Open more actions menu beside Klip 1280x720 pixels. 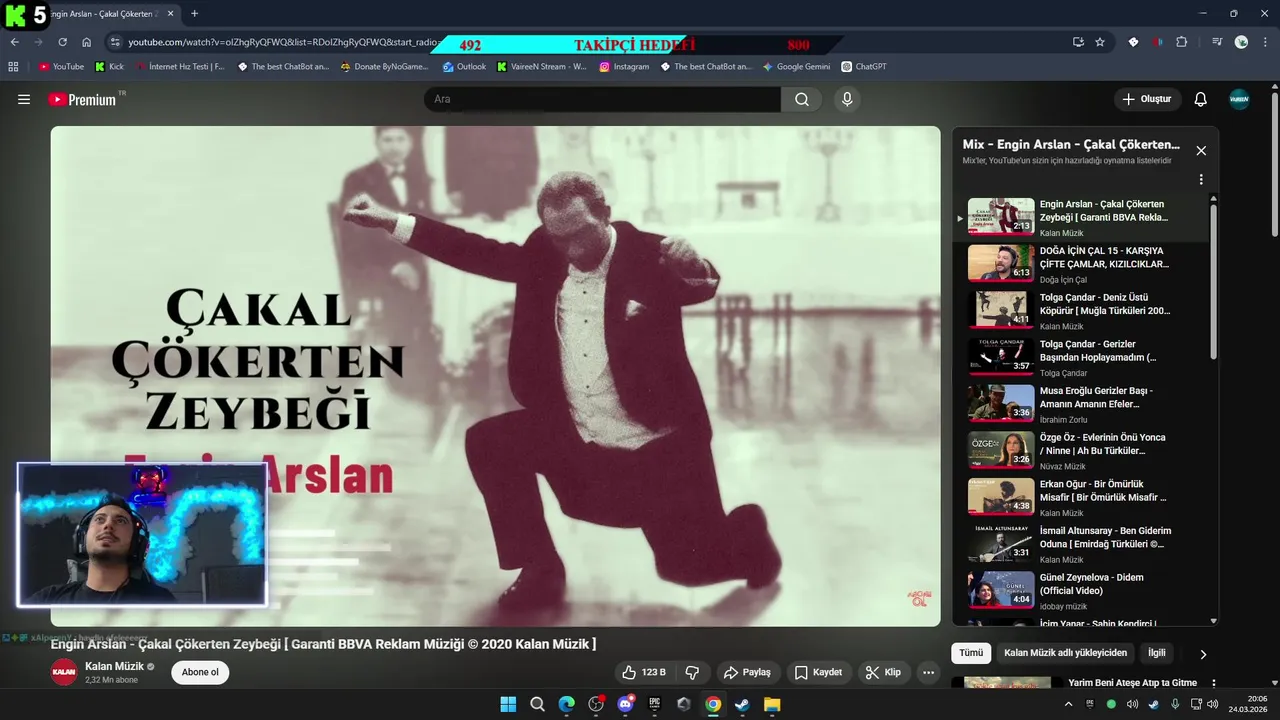(x=929, y=672)
